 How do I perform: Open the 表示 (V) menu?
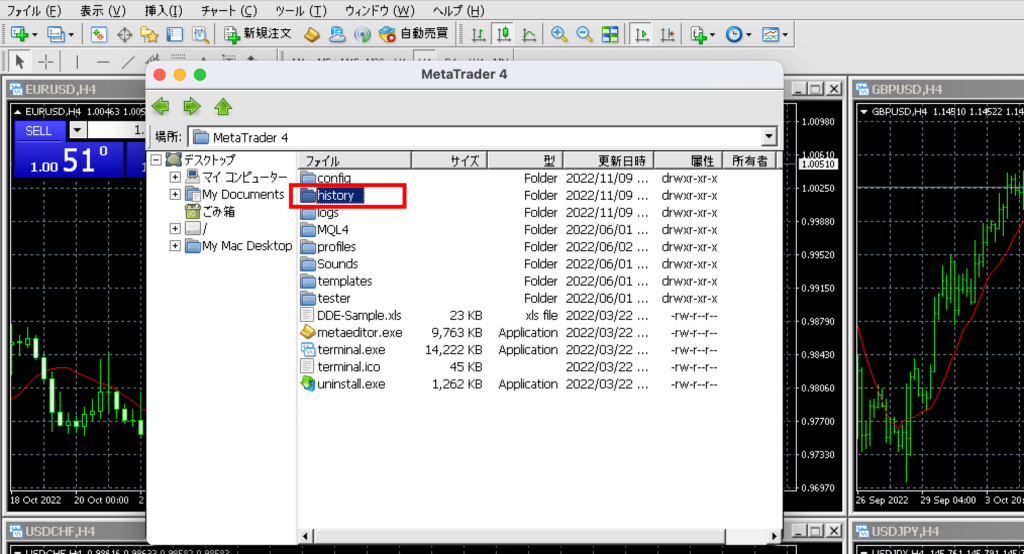click(x=103, y=10)
